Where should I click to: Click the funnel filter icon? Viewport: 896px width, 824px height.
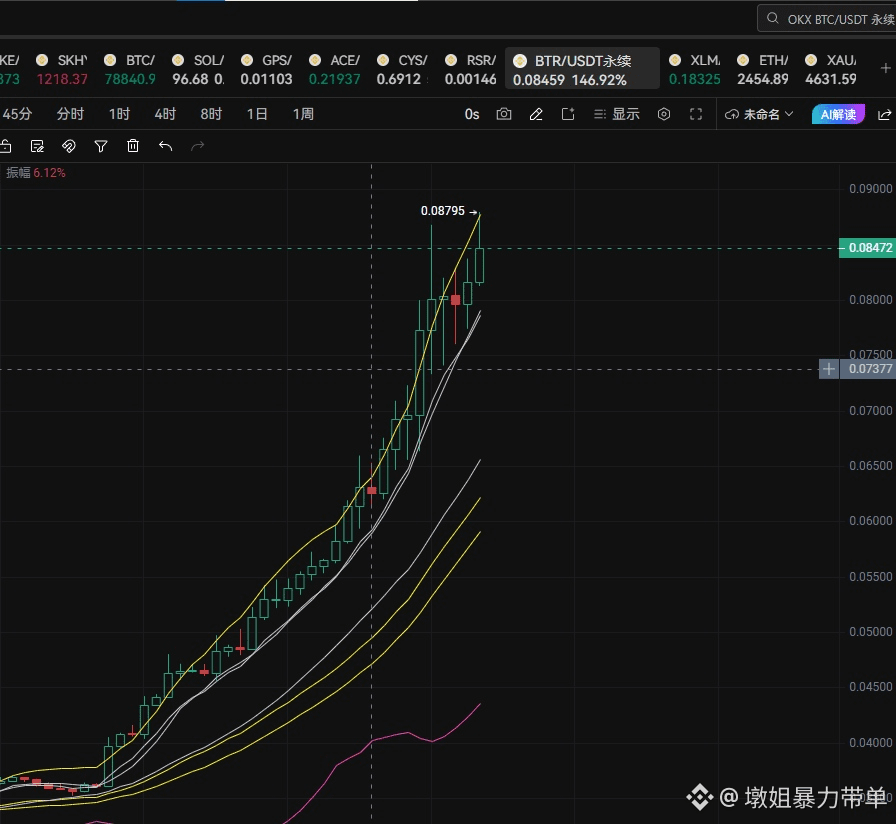coord(101,146)
